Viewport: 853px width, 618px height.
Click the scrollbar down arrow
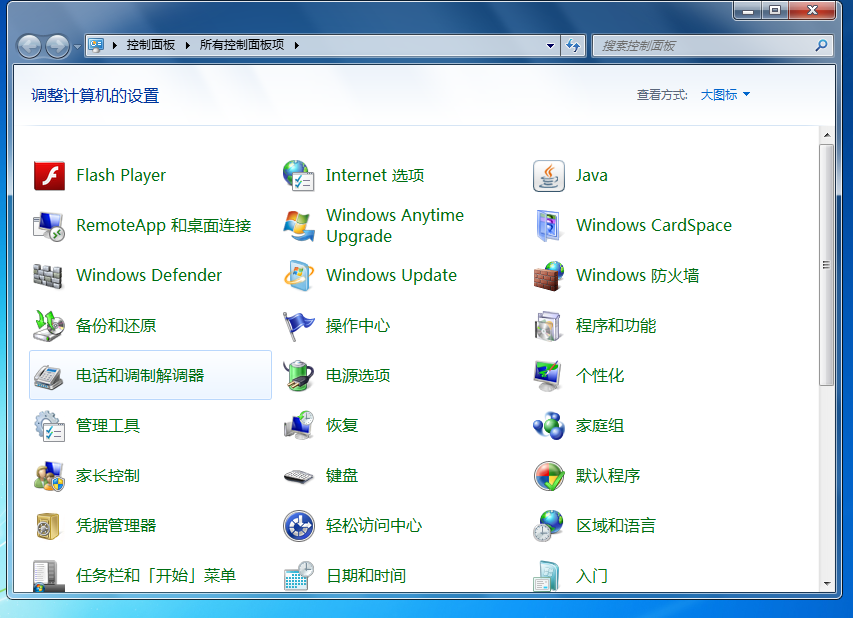pyautogui.click(x=827, y=584)
